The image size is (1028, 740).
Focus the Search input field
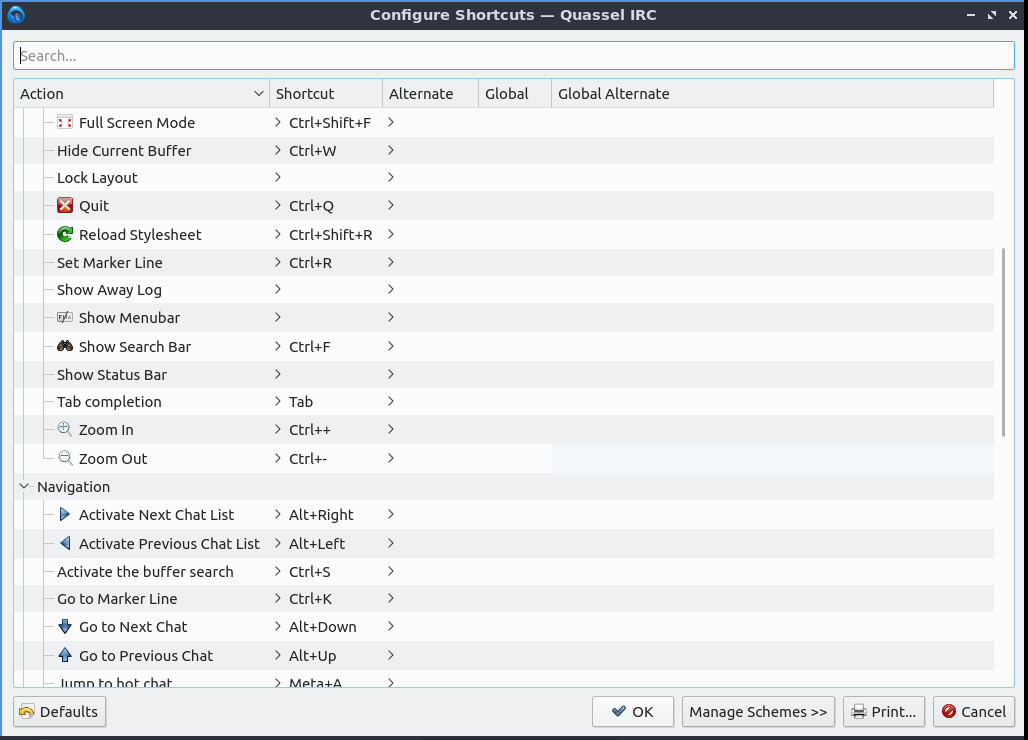pos(514,56)
